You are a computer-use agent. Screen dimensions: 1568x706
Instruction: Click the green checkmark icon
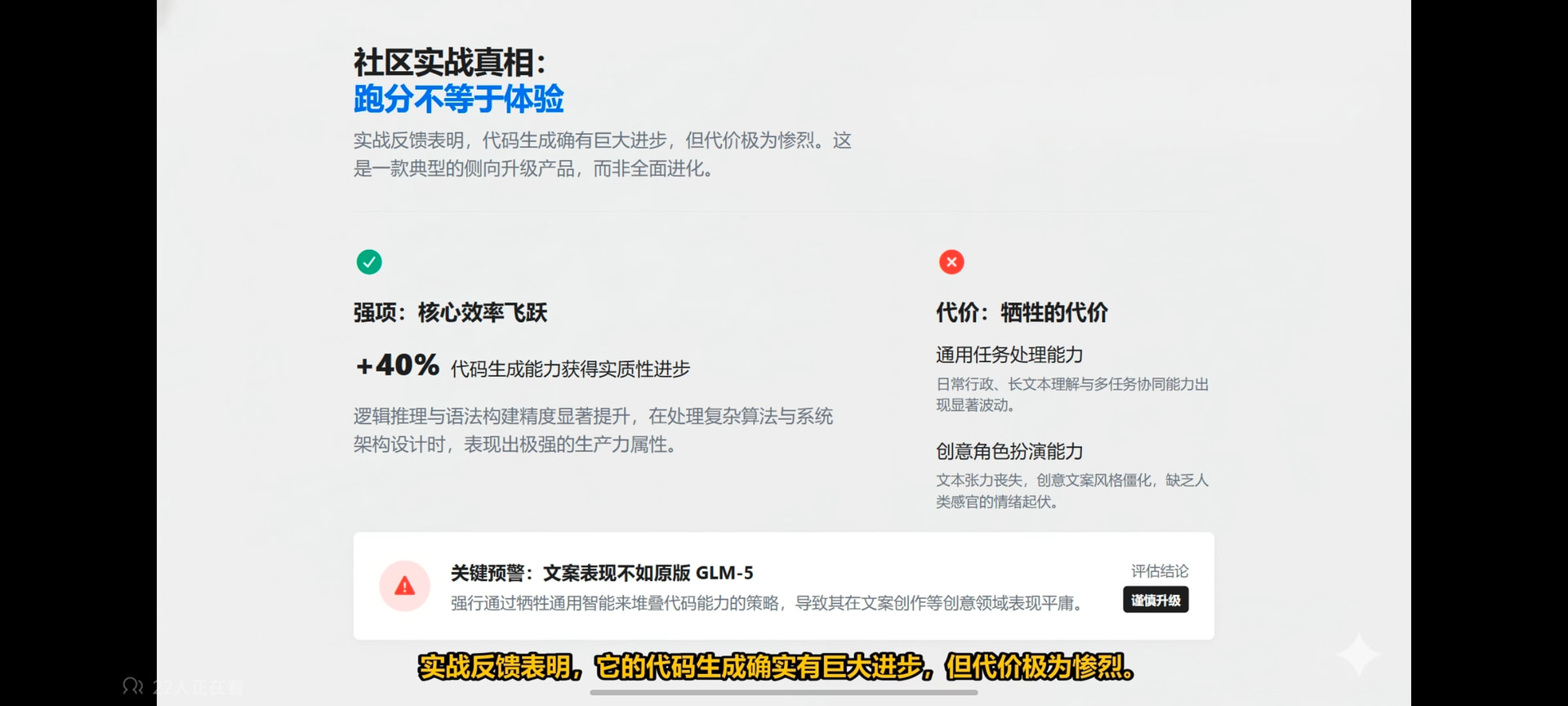369,261
